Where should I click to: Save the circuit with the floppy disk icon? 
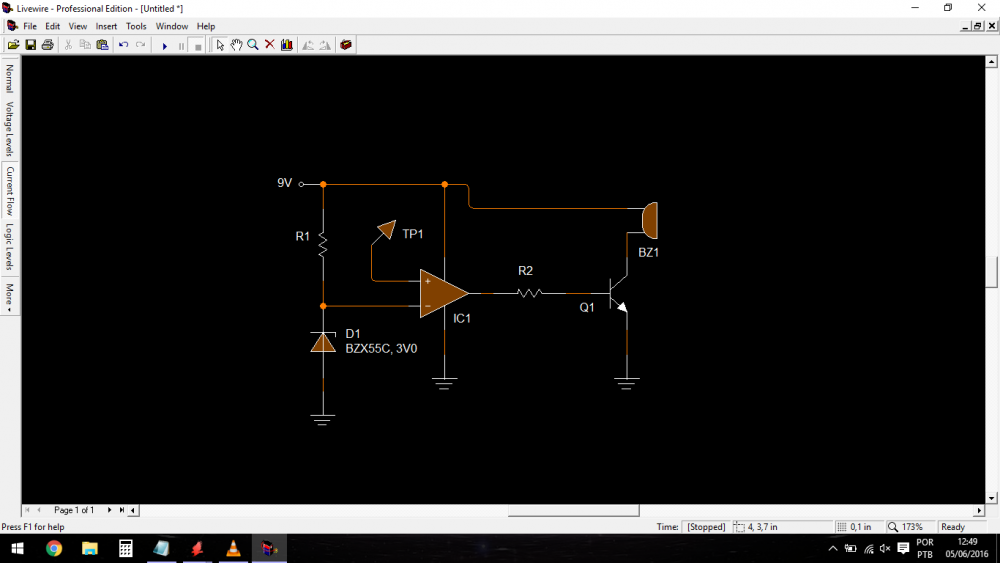31,45
